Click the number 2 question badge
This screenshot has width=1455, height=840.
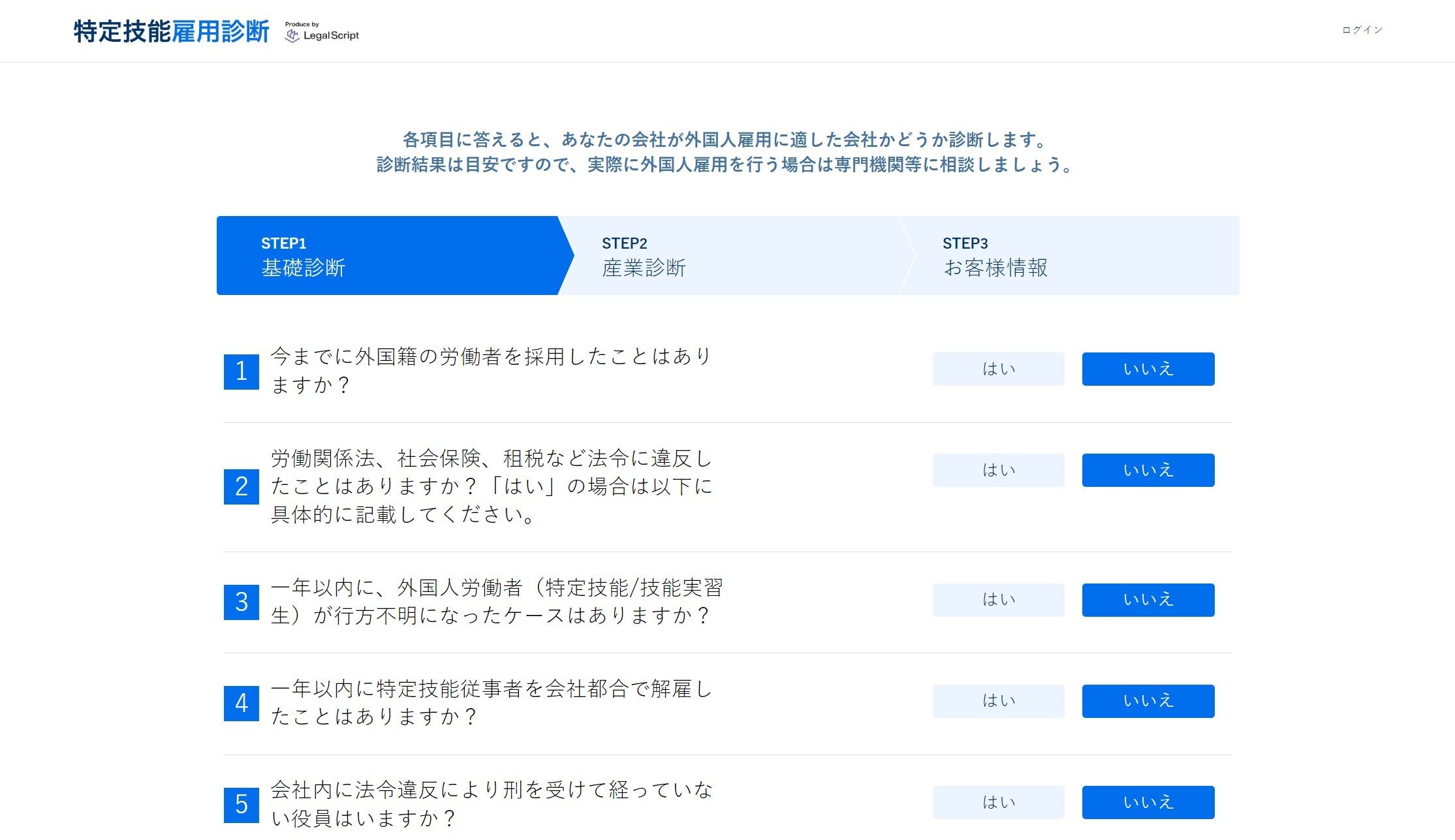tap(242, 487)
